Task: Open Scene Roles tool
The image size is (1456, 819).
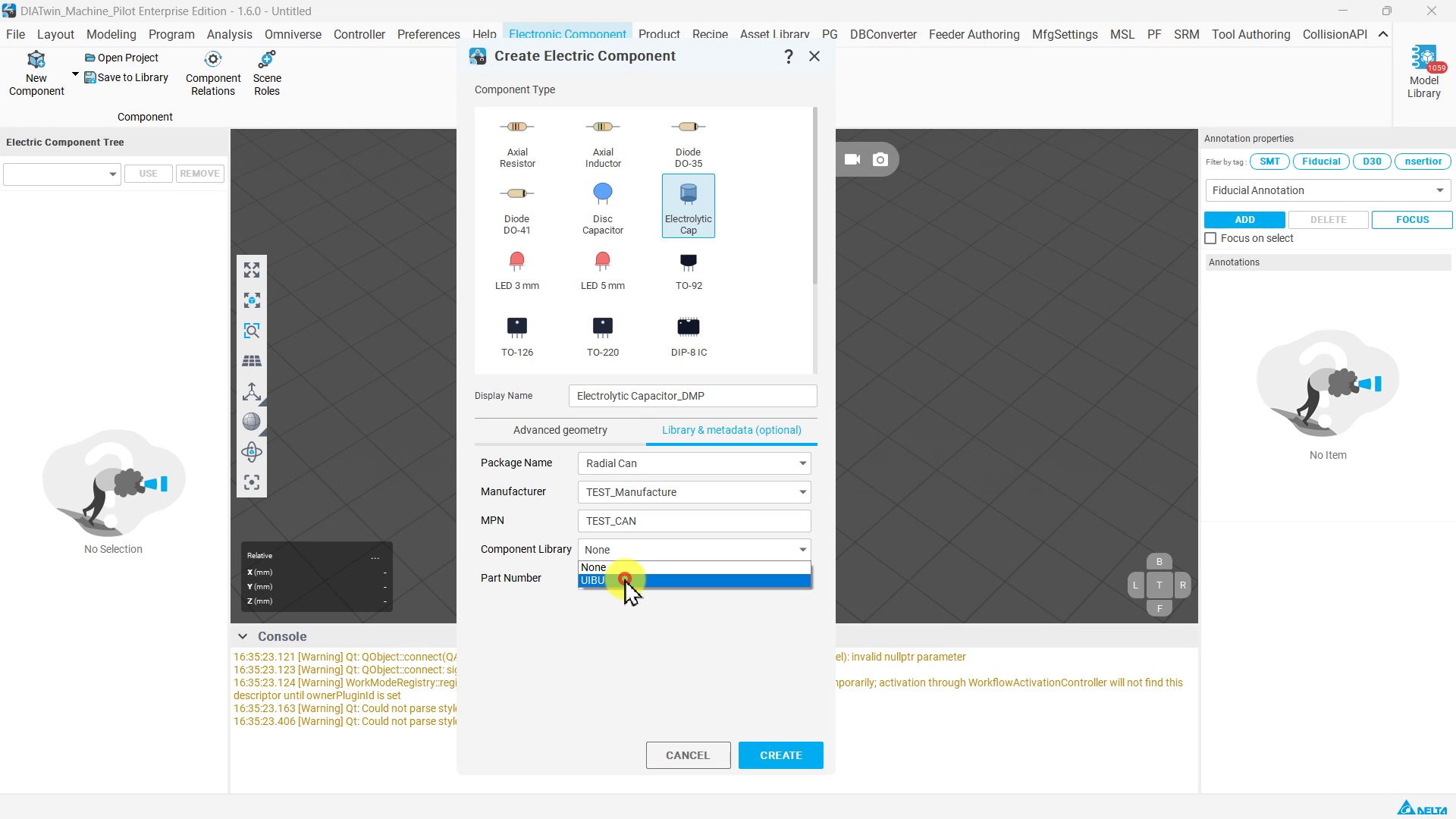Action: click(267, 74)
